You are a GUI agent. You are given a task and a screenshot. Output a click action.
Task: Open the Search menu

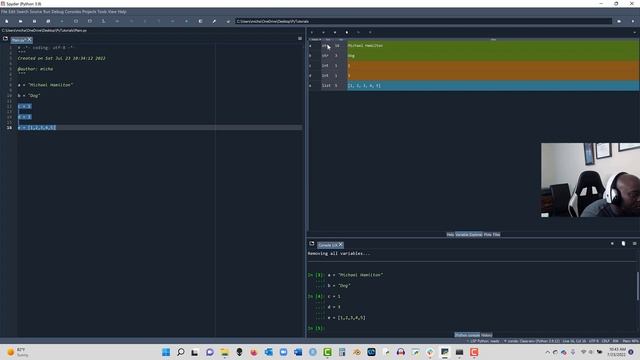pos(22,12)
